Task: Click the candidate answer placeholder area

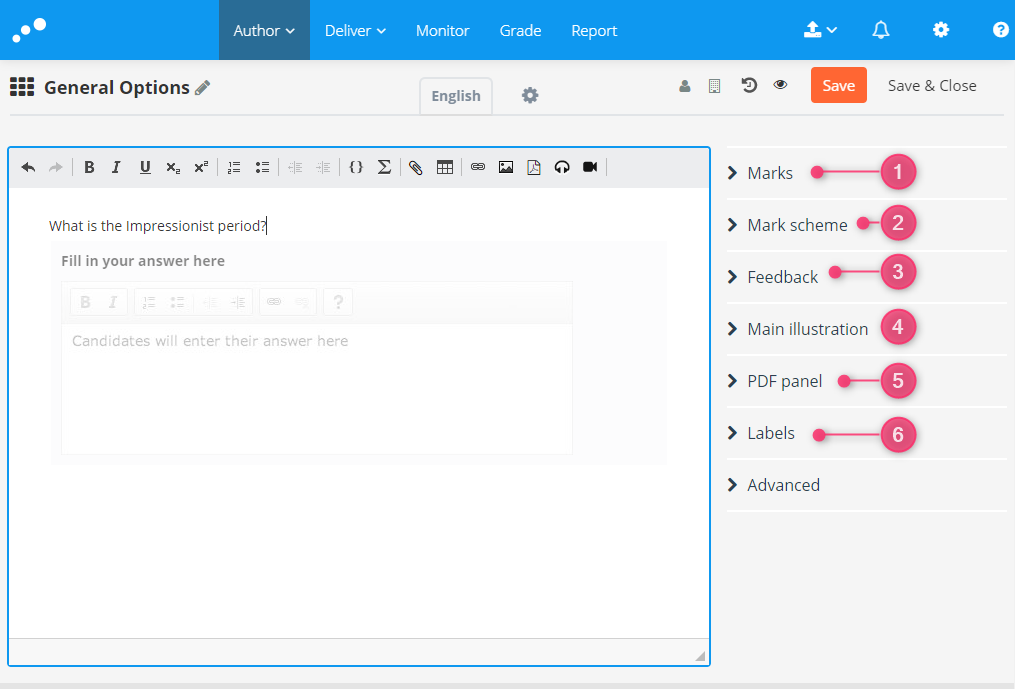Action: (317, 389)
